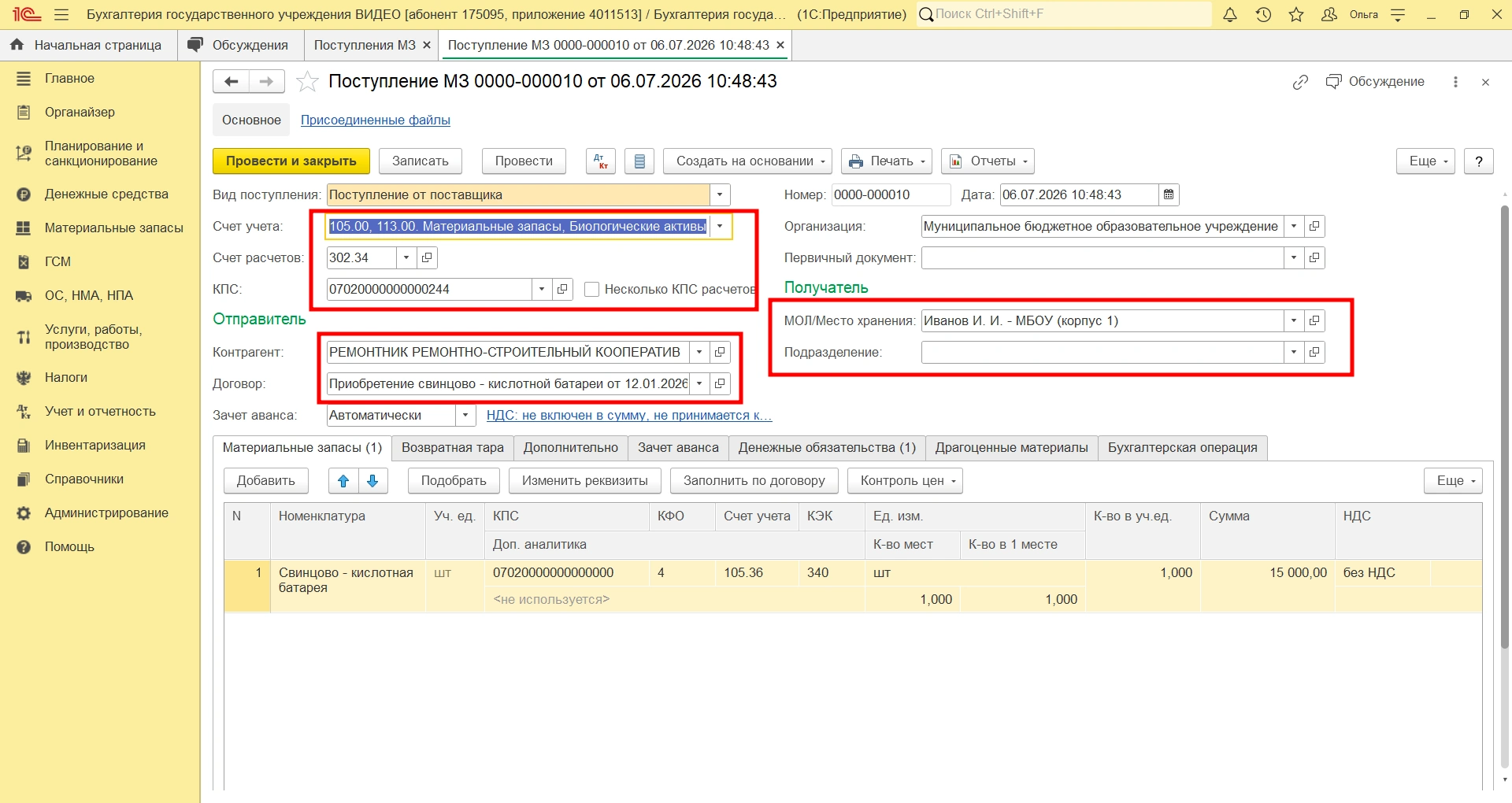
Task: Click Провести button
Action: (524, 161)
